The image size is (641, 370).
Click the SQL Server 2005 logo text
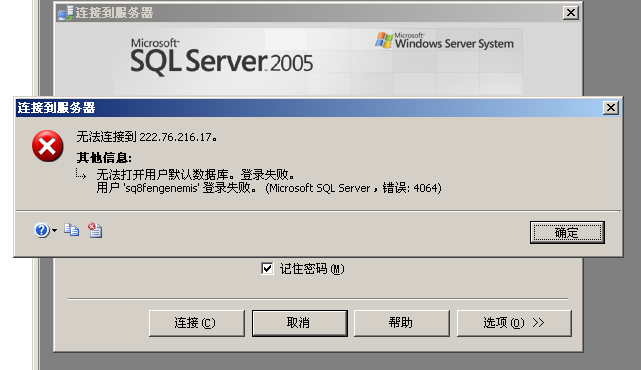tap(222, 57)
